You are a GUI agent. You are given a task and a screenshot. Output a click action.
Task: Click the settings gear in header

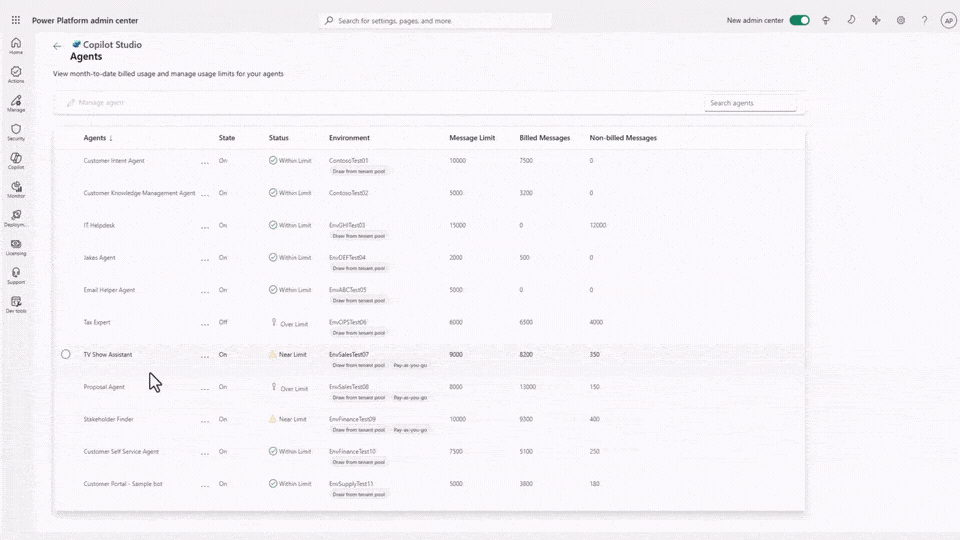click(x=900, y=20)
